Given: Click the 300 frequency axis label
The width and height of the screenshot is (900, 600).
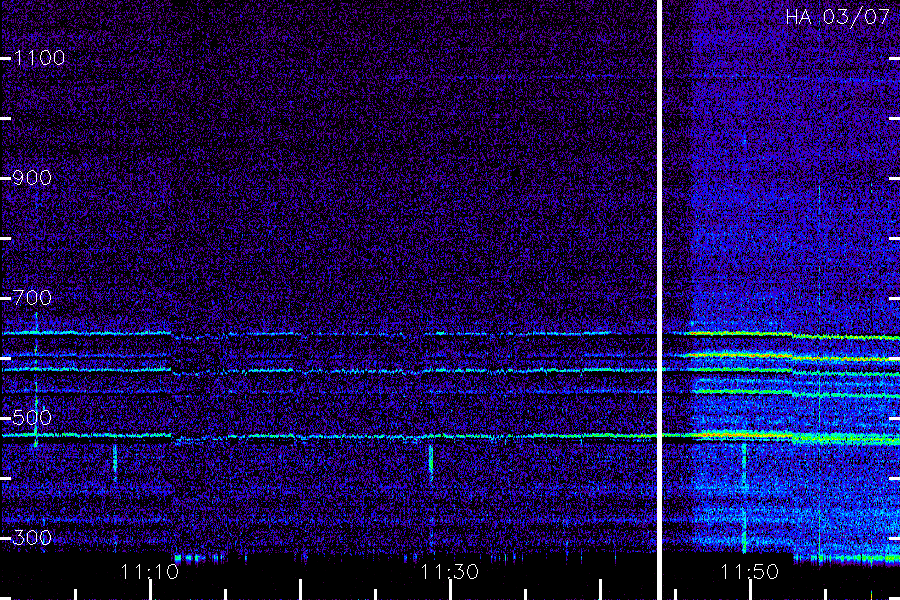Looking at the screenshot, I should pyautogui.click(x=32, y=538).
